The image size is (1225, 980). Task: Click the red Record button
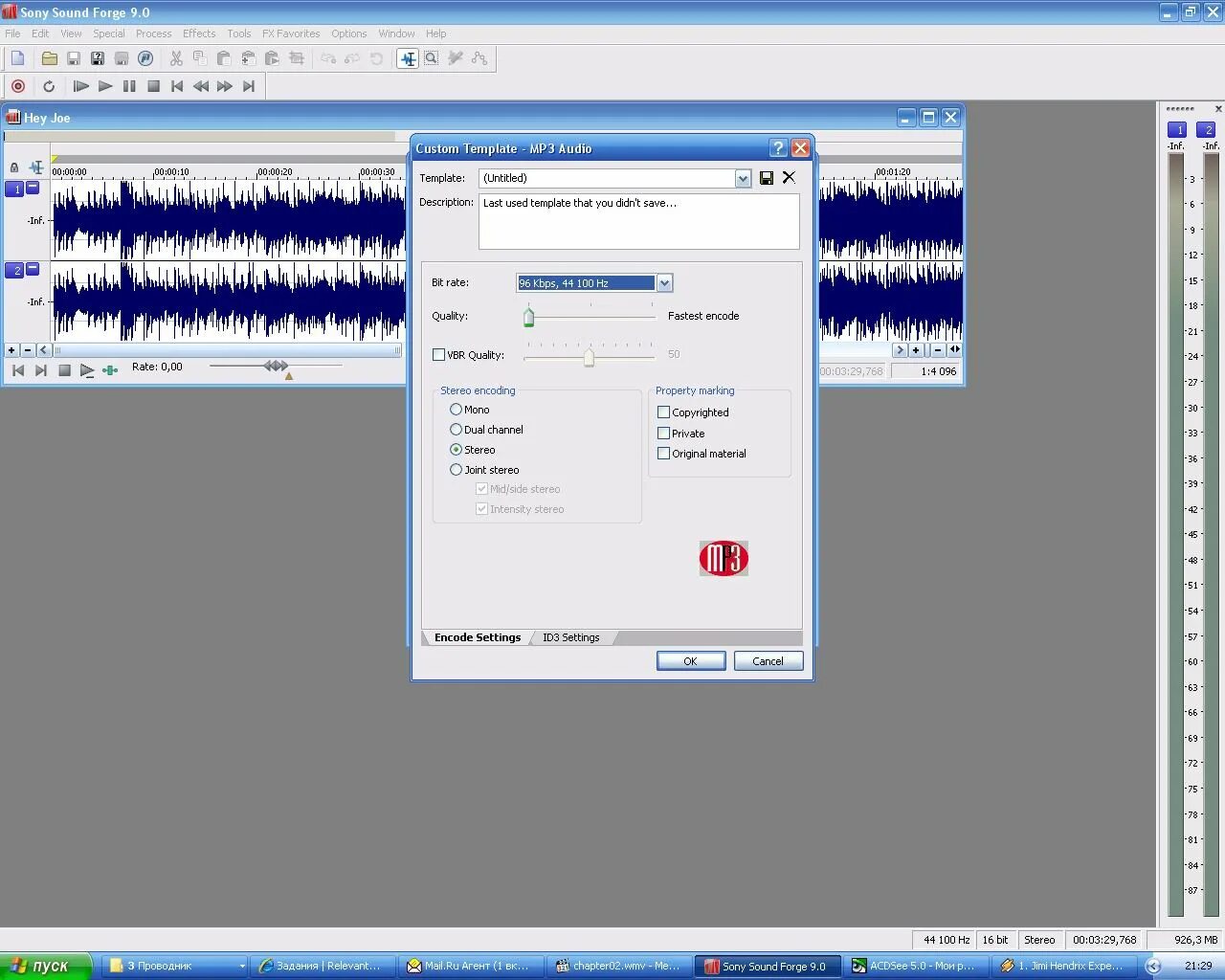(x=17, y=86)
